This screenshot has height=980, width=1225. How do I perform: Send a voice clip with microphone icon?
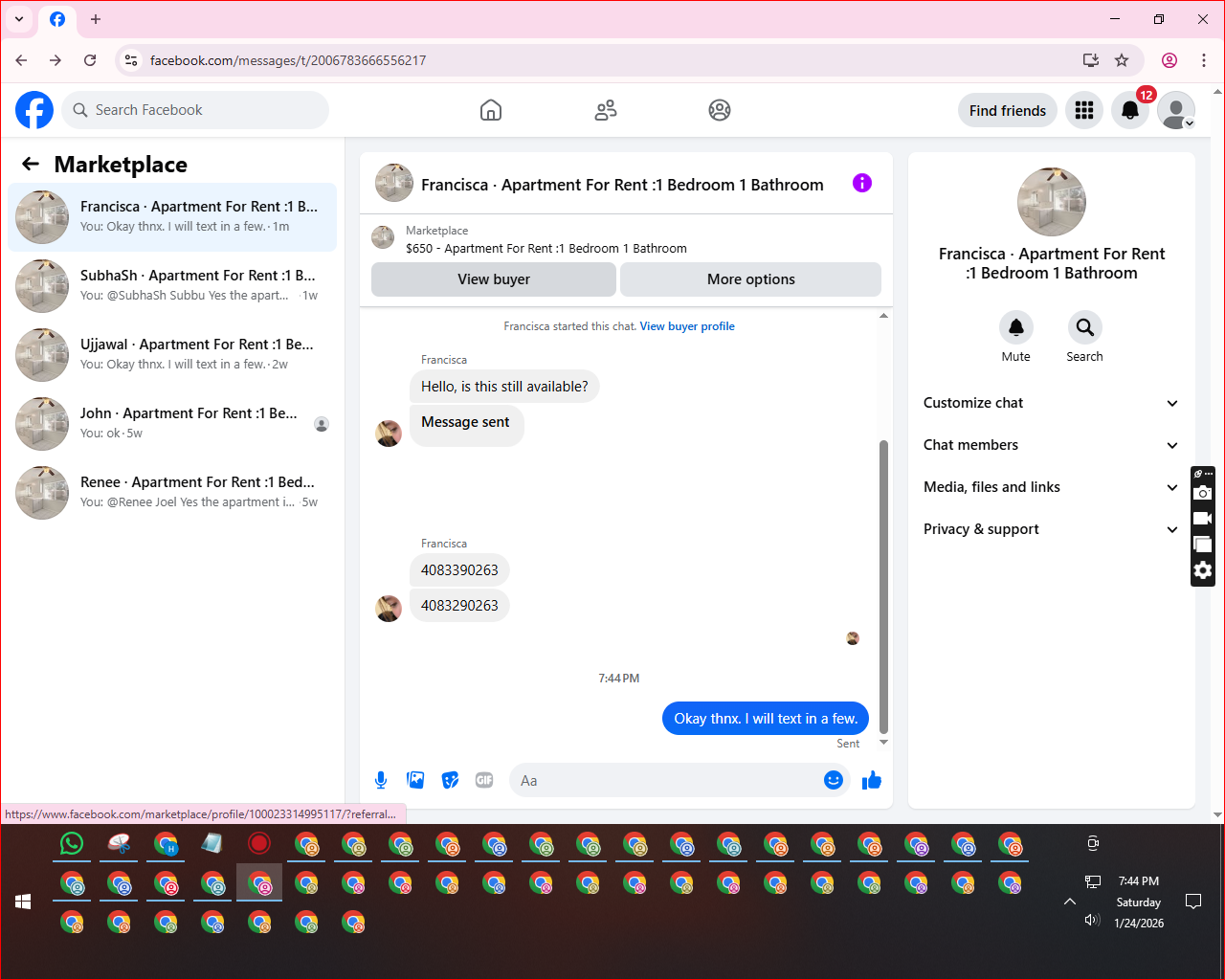pyautogui.click(x=381, y=780)
